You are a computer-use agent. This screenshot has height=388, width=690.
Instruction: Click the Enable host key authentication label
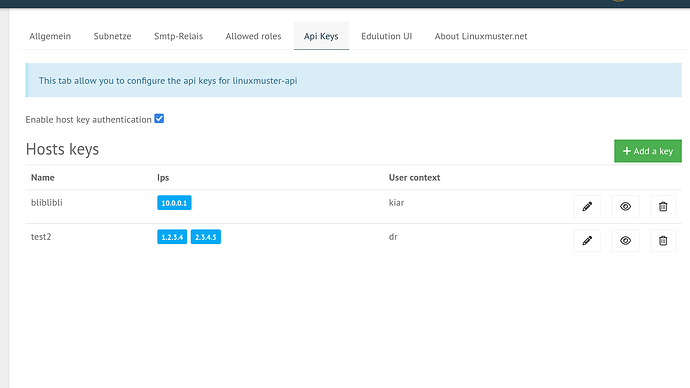coord(88,120)
